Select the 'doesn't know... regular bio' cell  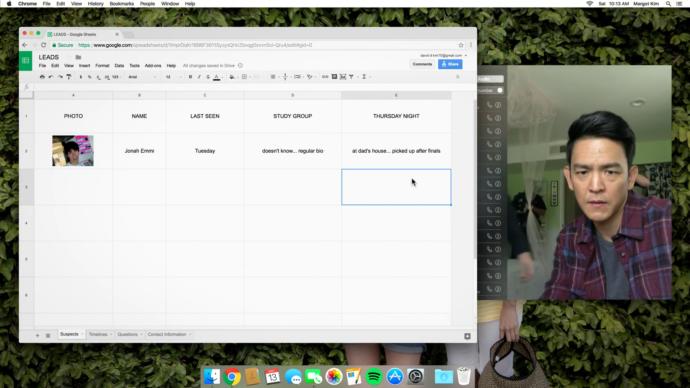click(x=293, y=151)
